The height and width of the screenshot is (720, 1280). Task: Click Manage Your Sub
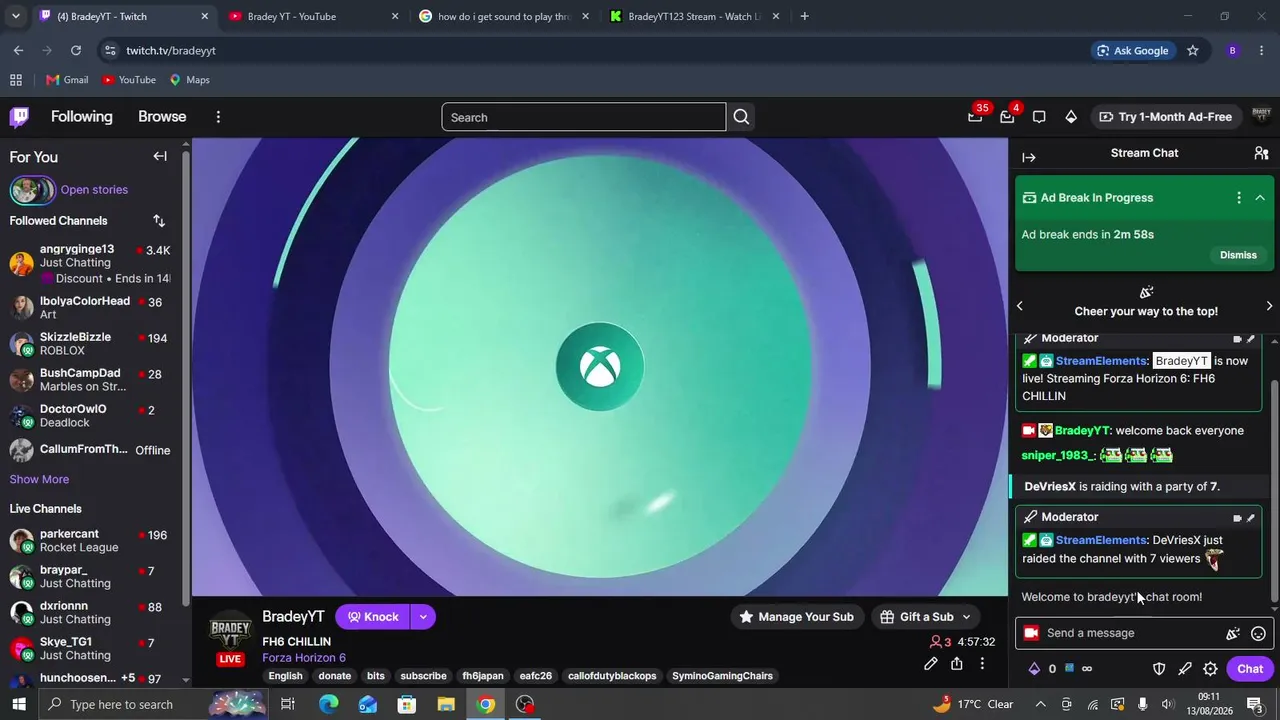[x=797, y=617]
